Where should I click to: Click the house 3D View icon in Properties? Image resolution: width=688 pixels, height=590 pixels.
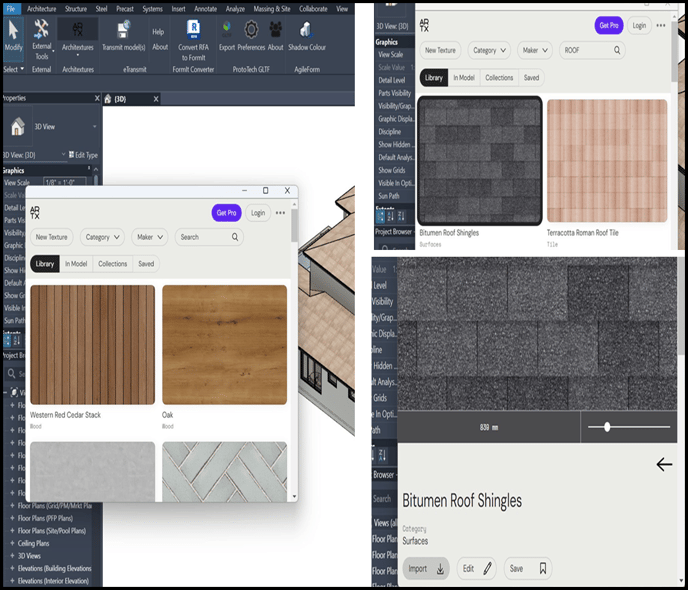pyautogui.click(x=18, y=126)
